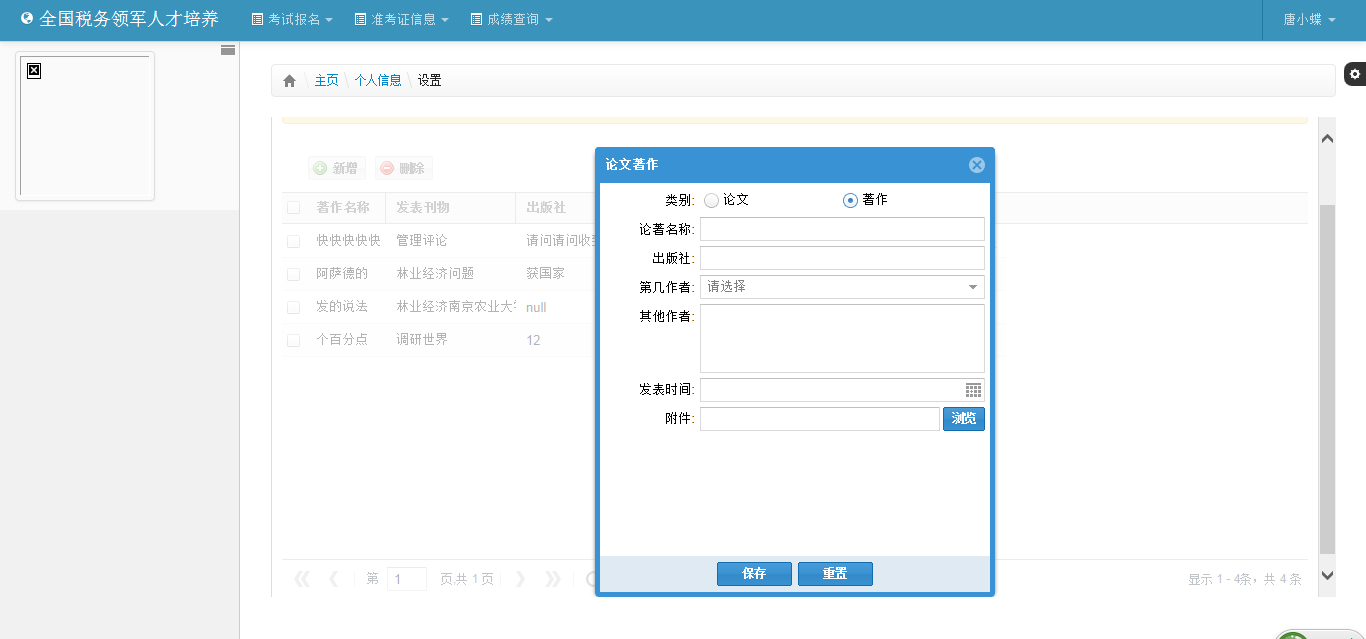Click the 全国税务领军人才培养 site title
Screen dimensions: 1366x639
click(x=129, y=19)
